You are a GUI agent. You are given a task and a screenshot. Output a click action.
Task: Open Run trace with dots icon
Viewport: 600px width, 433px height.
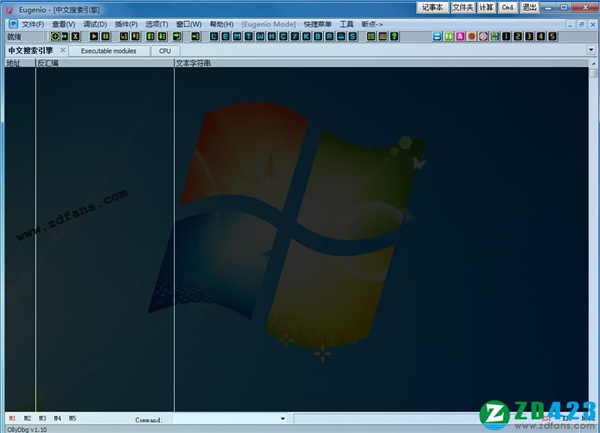pyautogui.click(x=341, y=36)
